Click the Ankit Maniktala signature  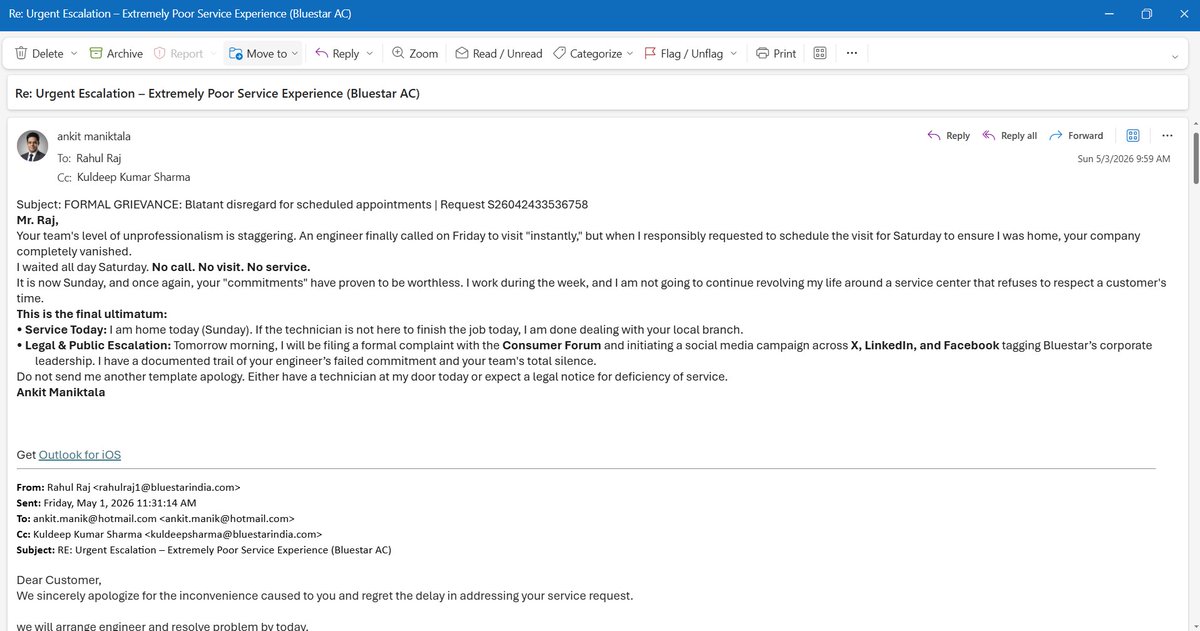tap(61, 392)
